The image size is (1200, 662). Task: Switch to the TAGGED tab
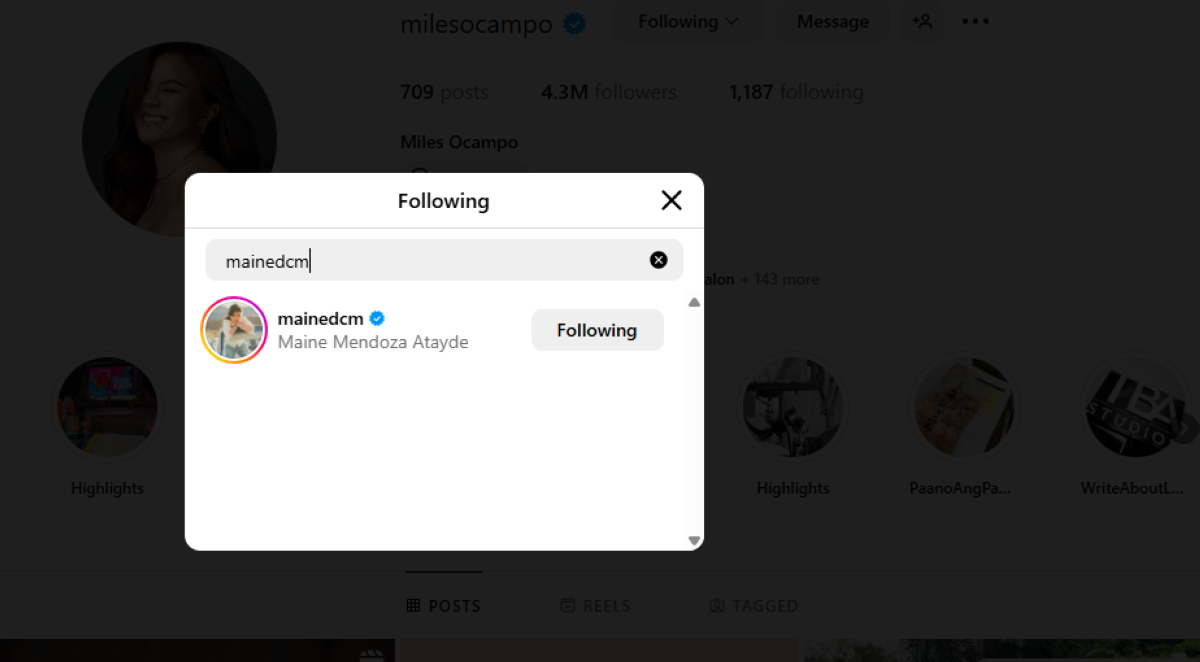tap(753, 605)
